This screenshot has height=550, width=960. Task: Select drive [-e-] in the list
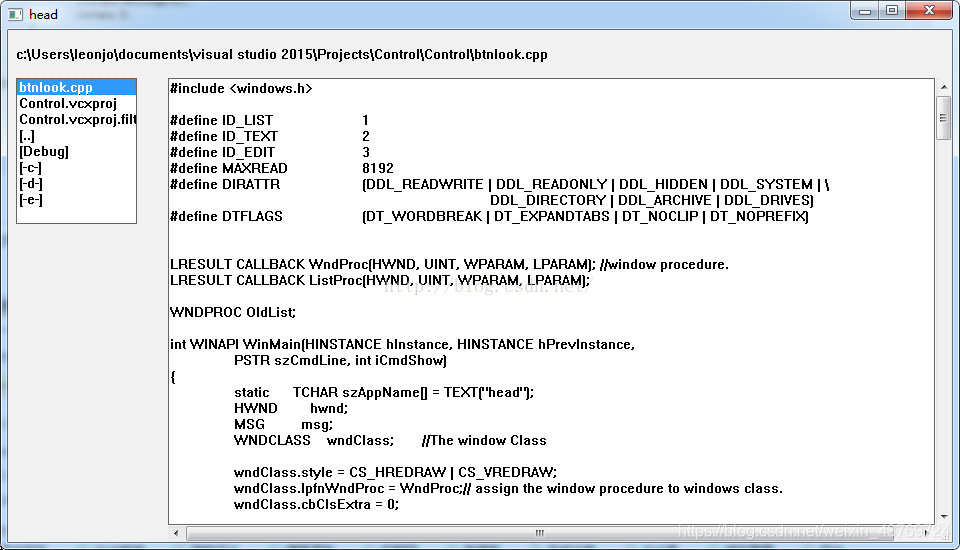[77, 199]
